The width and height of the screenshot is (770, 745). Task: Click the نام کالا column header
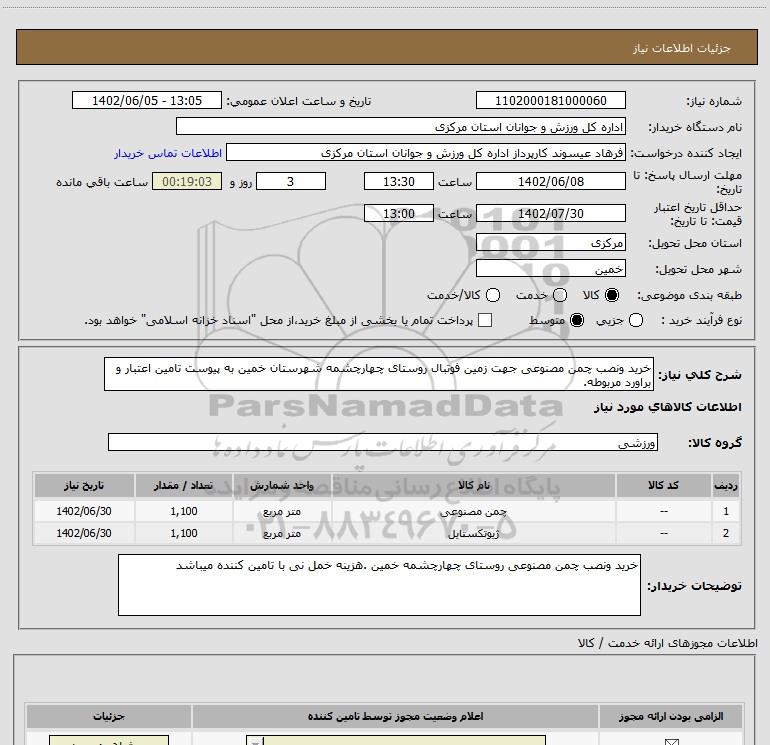click(x=473, y=485)
